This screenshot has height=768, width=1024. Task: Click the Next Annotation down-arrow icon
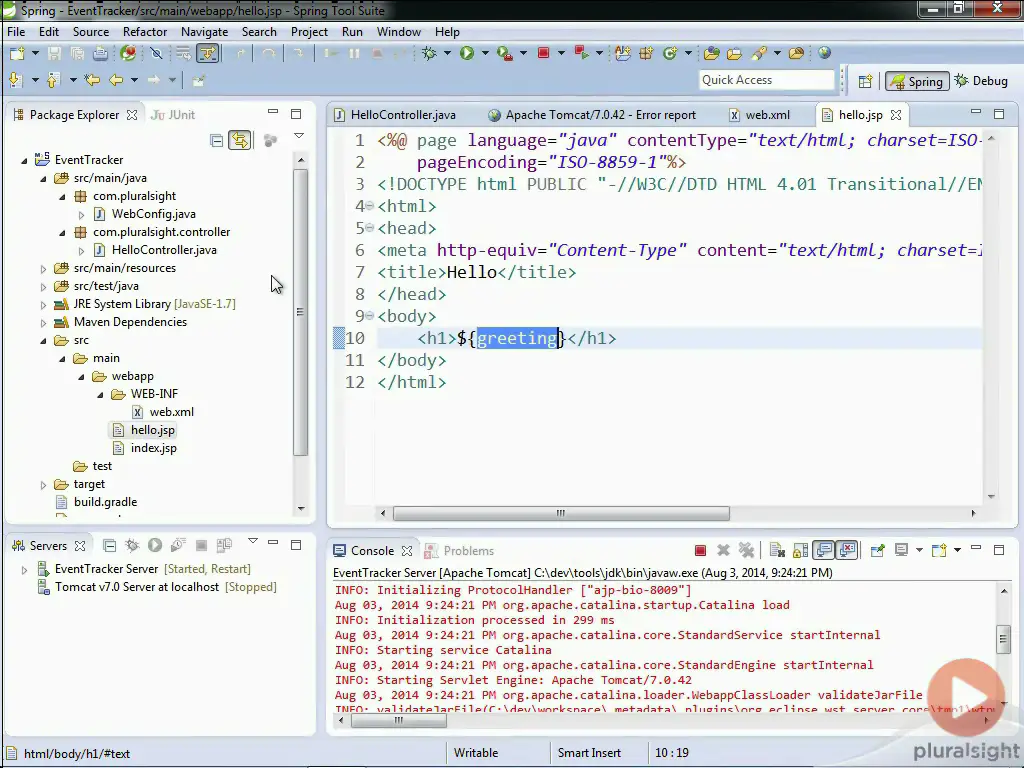(x=16, y=80)
